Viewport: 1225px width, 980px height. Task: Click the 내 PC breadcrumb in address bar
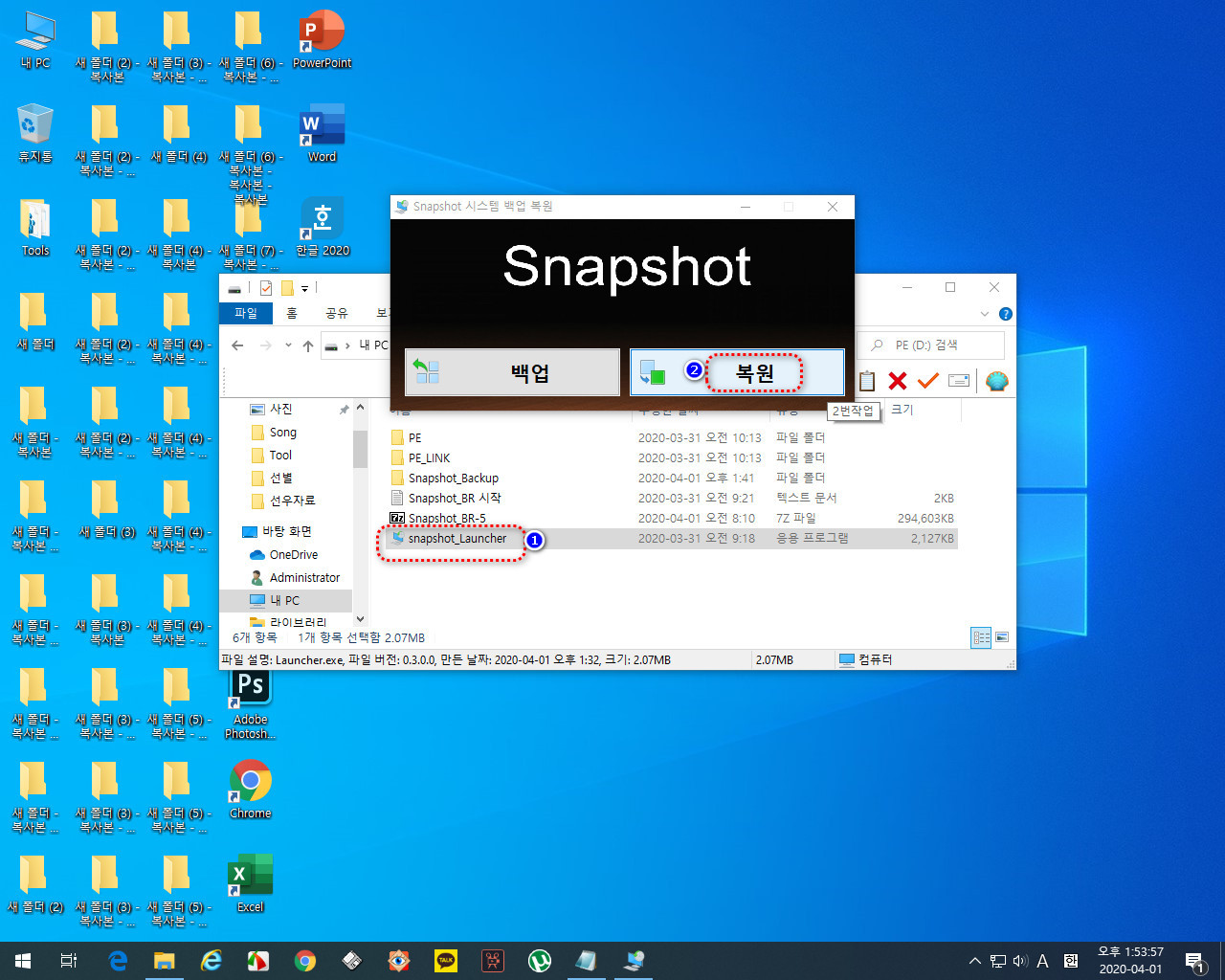pyautogui.click(x=373, y=345)
